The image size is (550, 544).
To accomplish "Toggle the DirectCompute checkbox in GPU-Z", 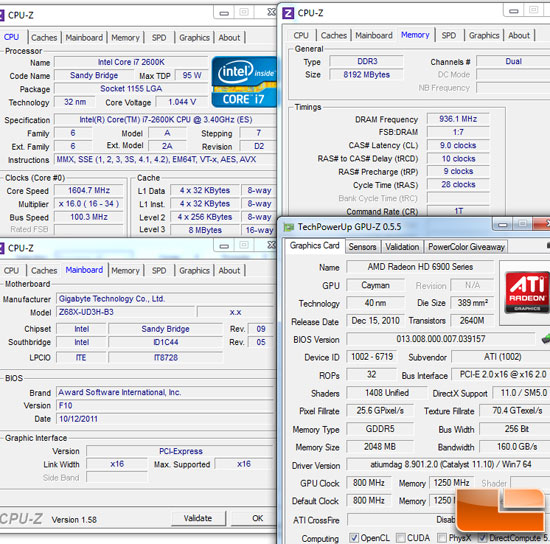I will pos(483,537).
